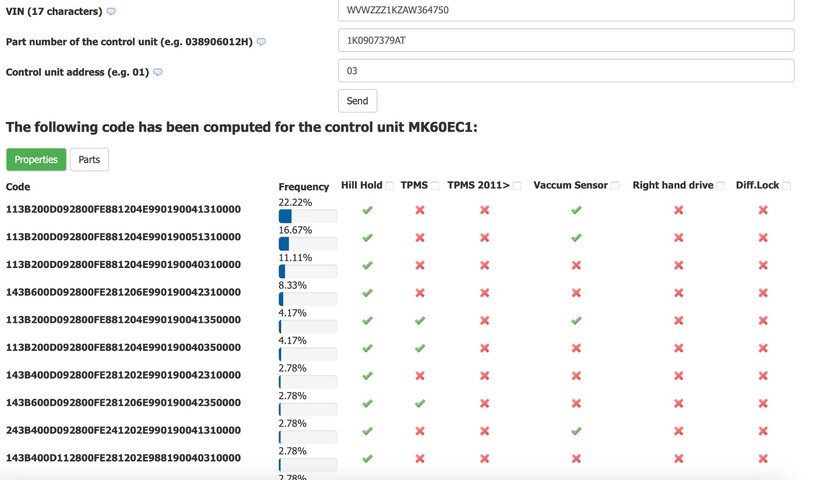Toggle the Vaccum Sensor checkbox

point(615,186)
